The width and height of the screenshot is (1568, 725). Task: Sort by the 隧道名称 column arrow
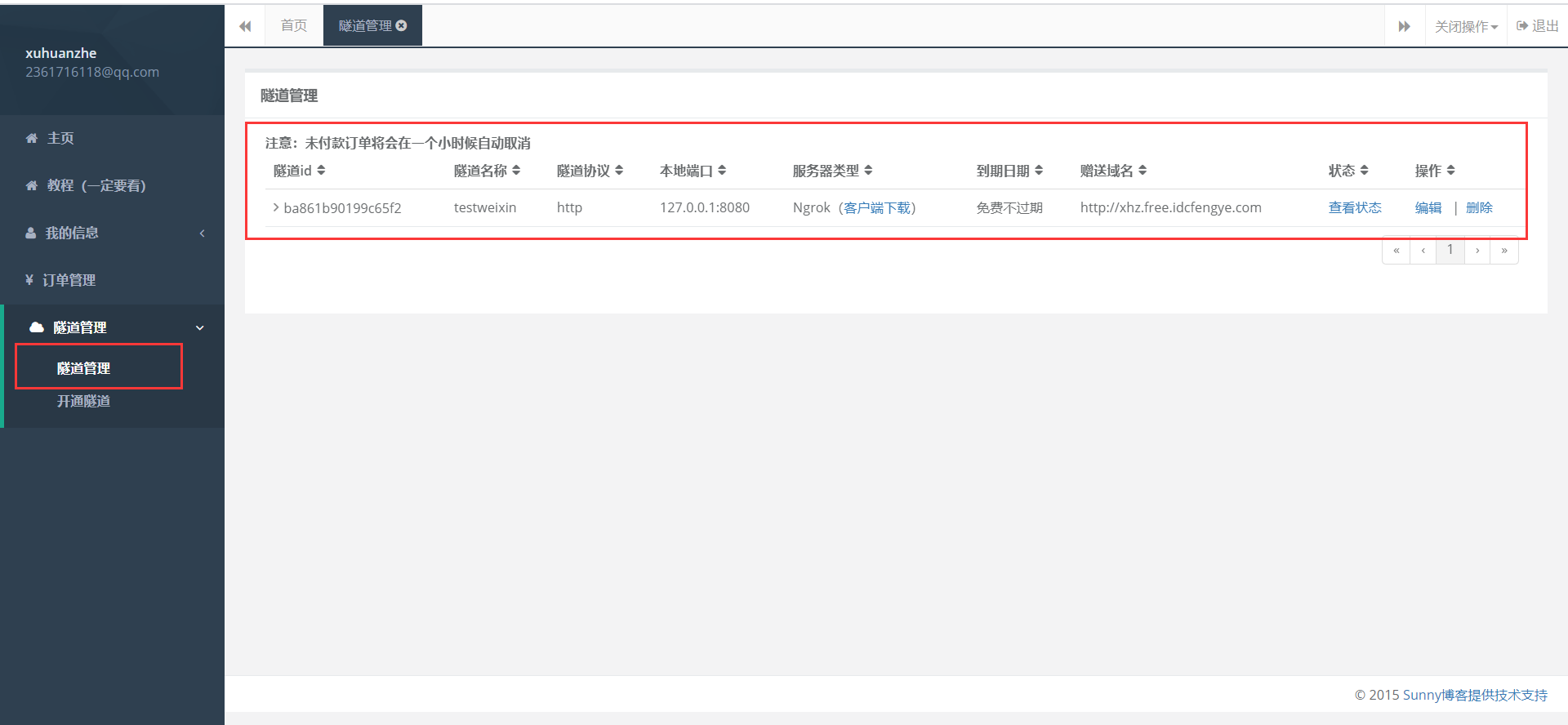click(516, 170)
